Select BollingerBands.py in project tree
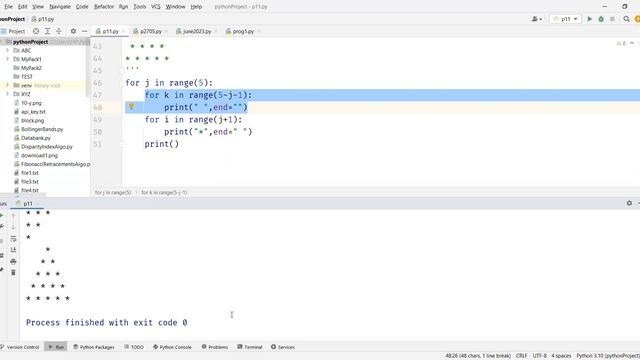This screenshot has width=640, height=360. (42, 129)
